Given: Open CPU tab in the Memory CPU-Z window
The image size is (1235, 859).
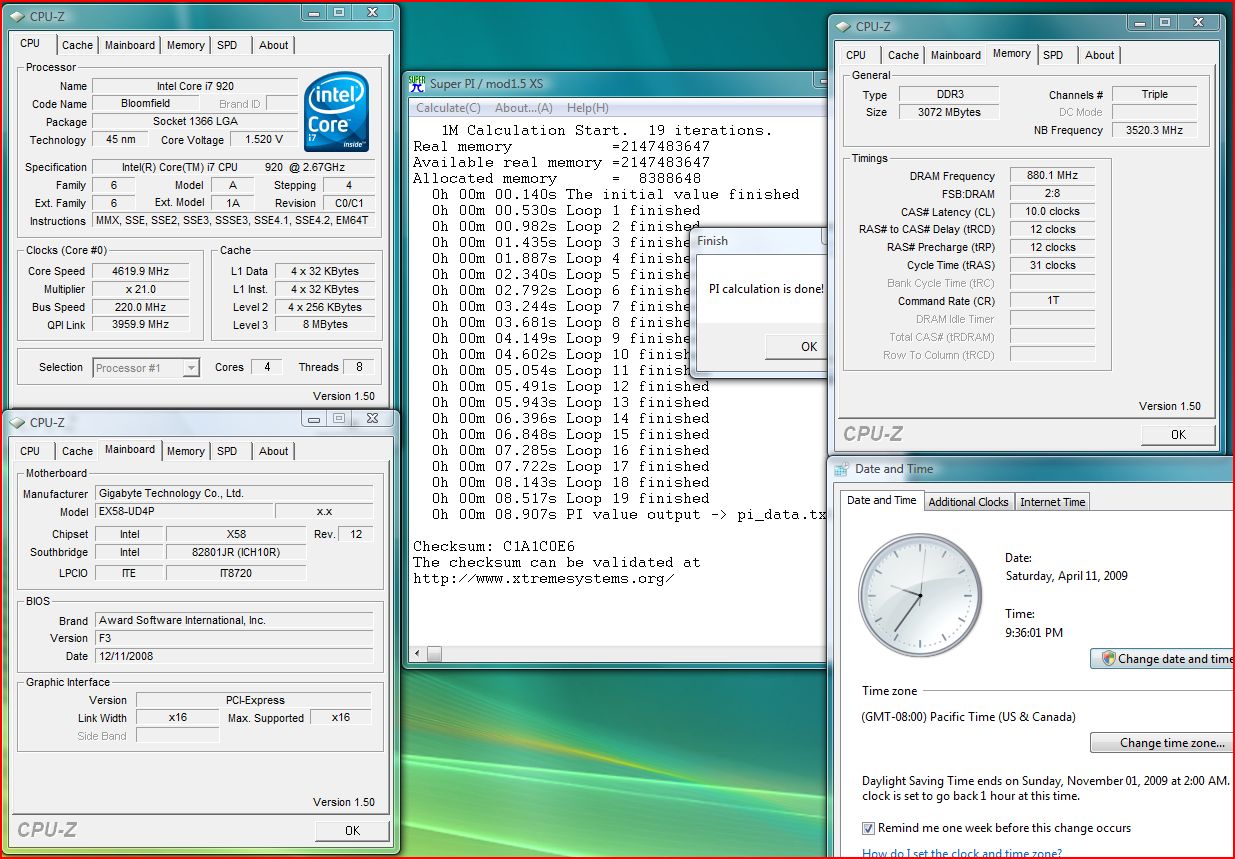Looking at the screenshot, I should 856,55.
